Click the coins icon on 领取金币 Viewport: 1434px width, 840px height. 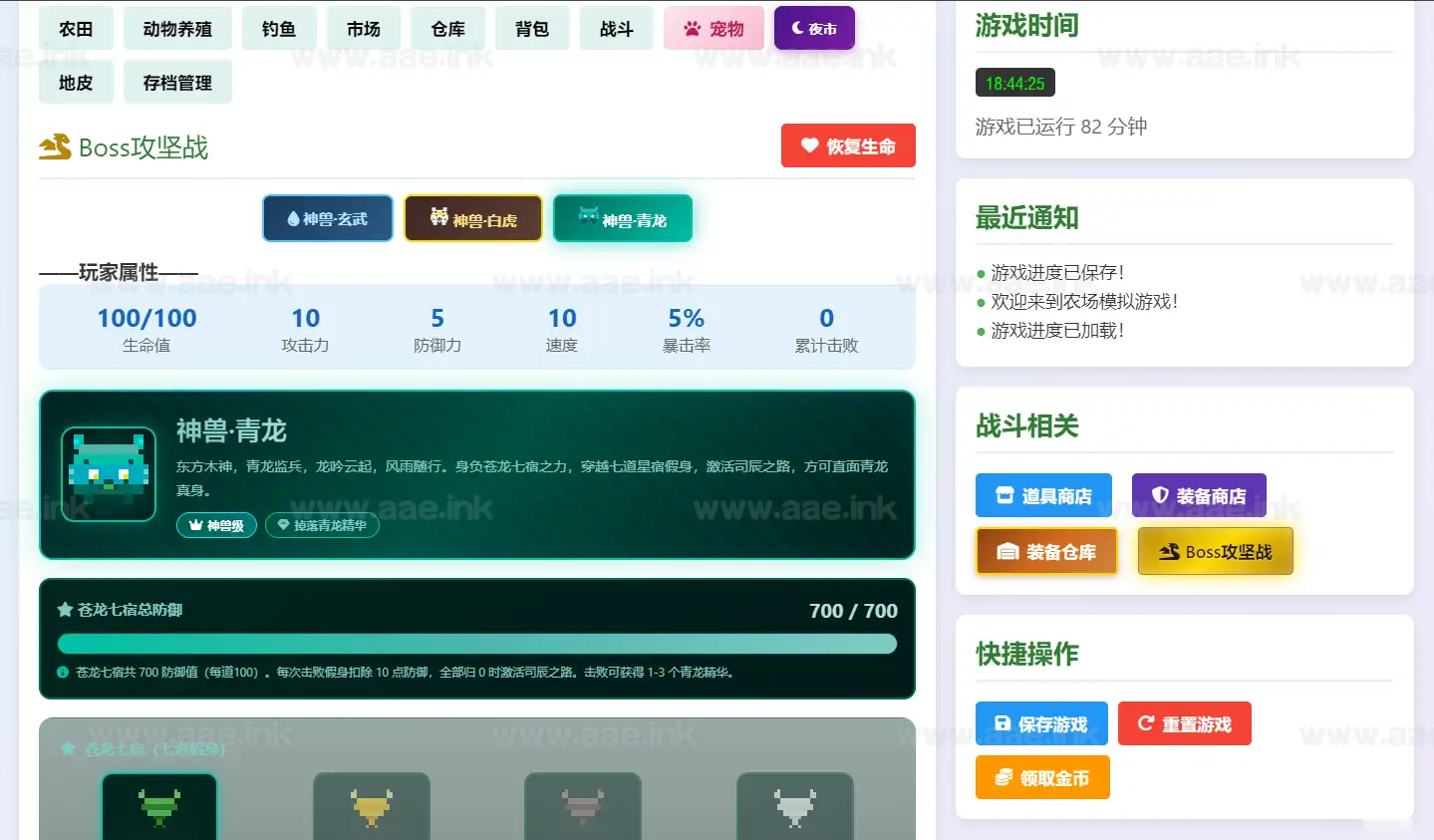[x=1004, y=777]
